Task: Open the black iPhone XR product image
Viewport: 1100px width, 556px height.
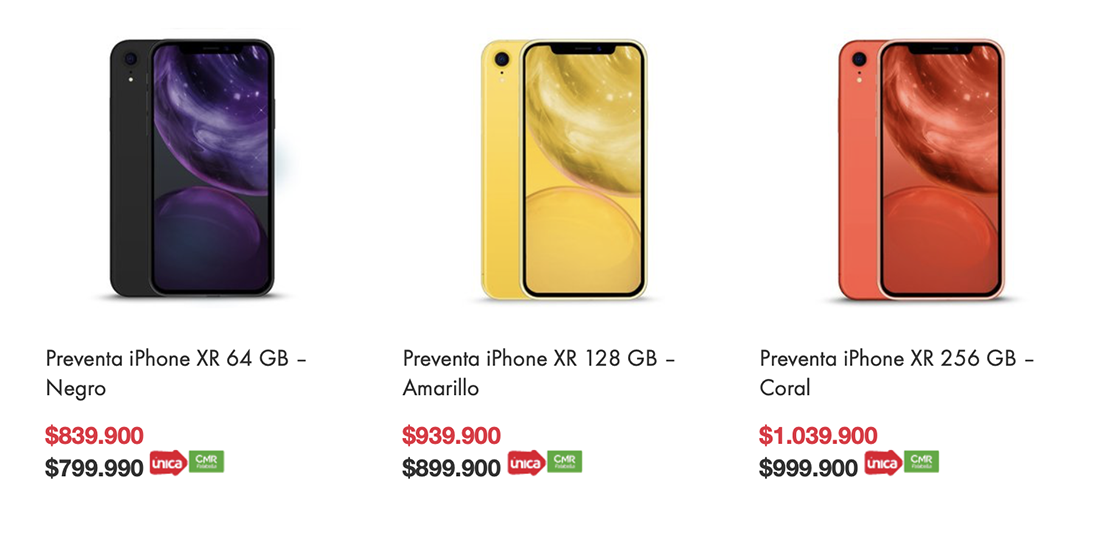Action: click(192, 168)
